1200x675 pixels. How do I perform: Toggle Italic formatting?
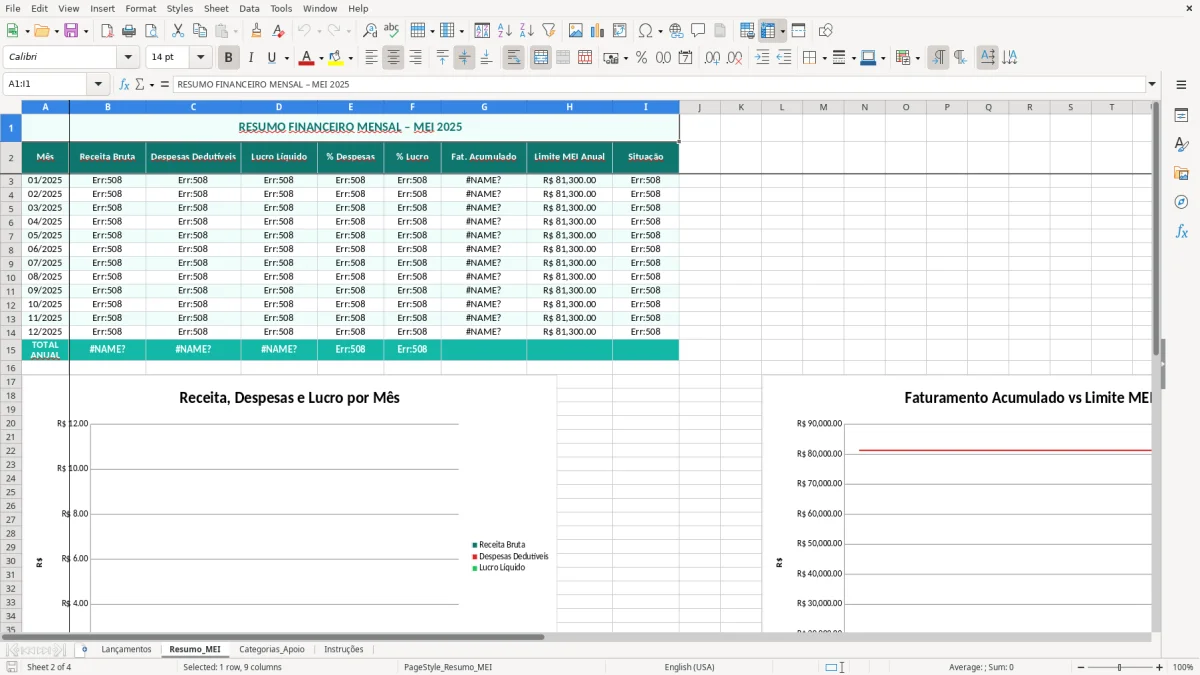(x=250, y=58)
